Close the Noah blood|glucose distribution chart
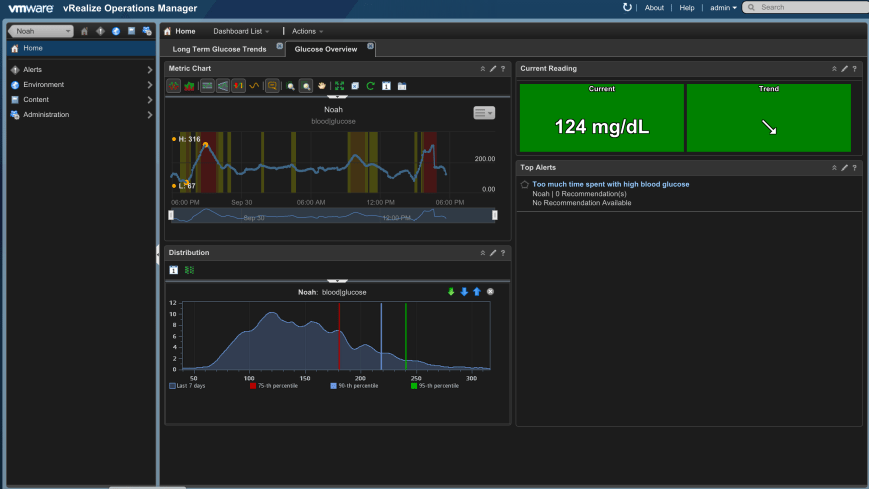Screen dimensions: 869x489 pos(490,292)
